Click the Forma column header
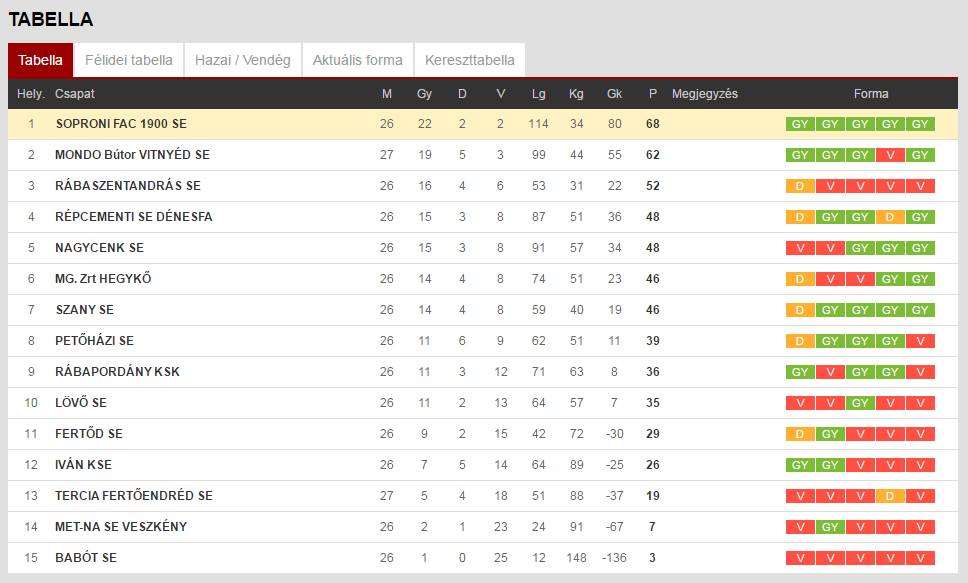Viewport: 968px width, 583px height. click(871, 94)
